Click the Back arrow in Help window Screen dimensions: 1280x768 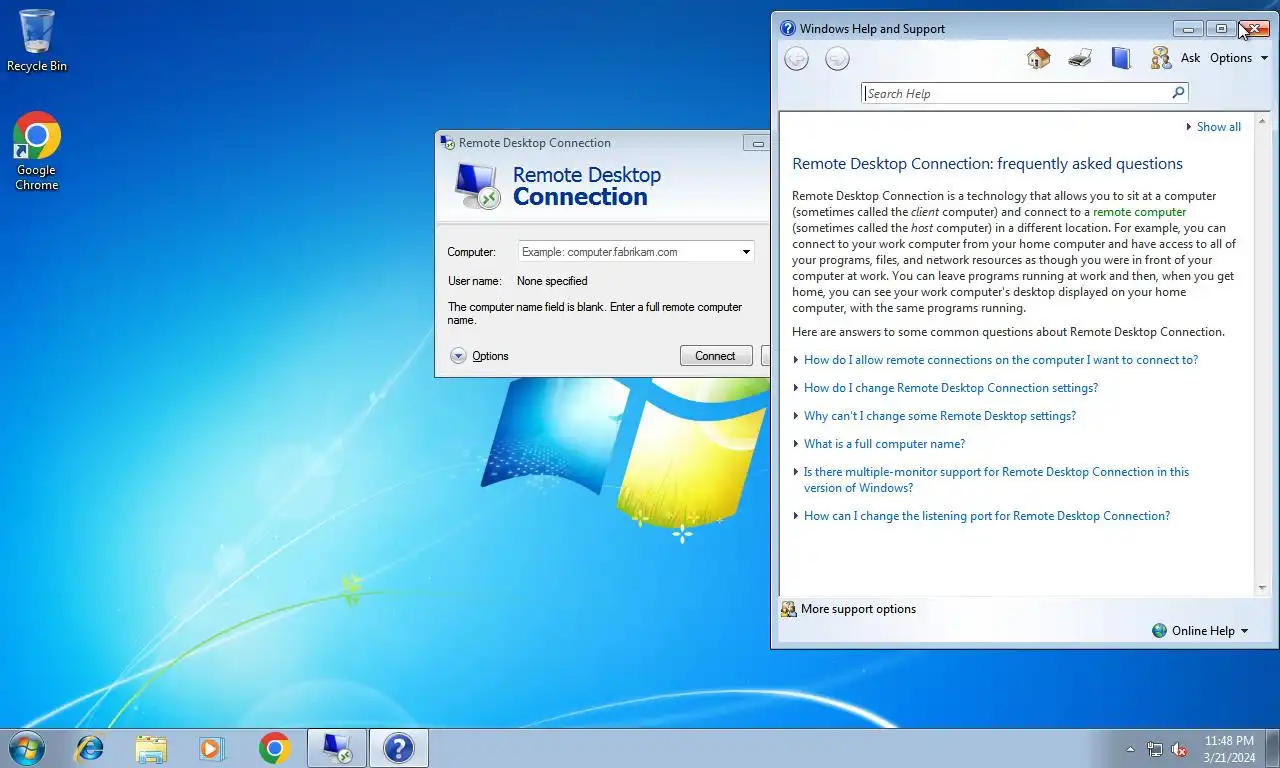point(796,59)
